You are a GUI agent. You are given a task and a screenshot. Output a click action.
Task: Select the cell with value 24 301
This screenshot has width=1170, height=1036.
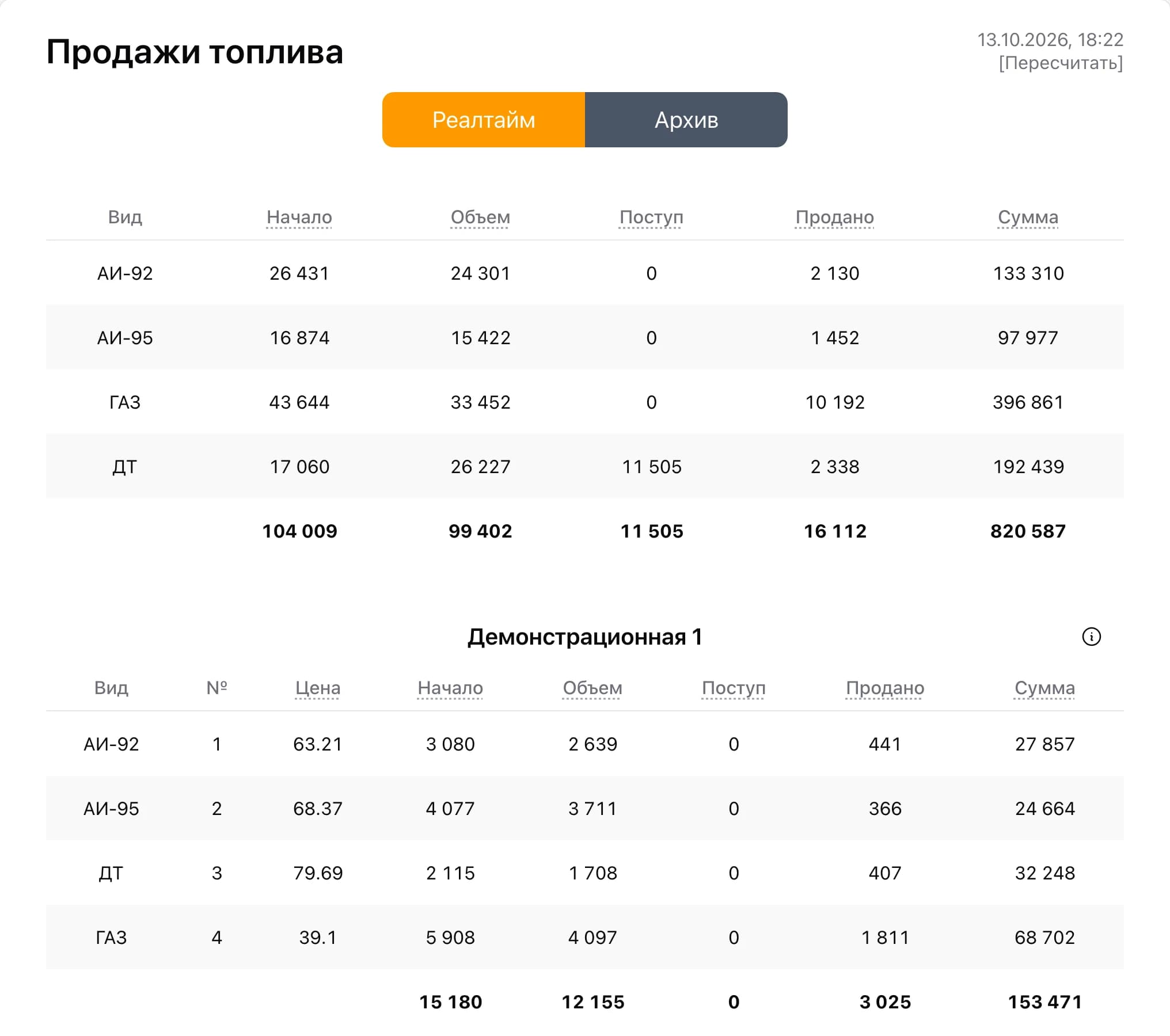point(480,273)
